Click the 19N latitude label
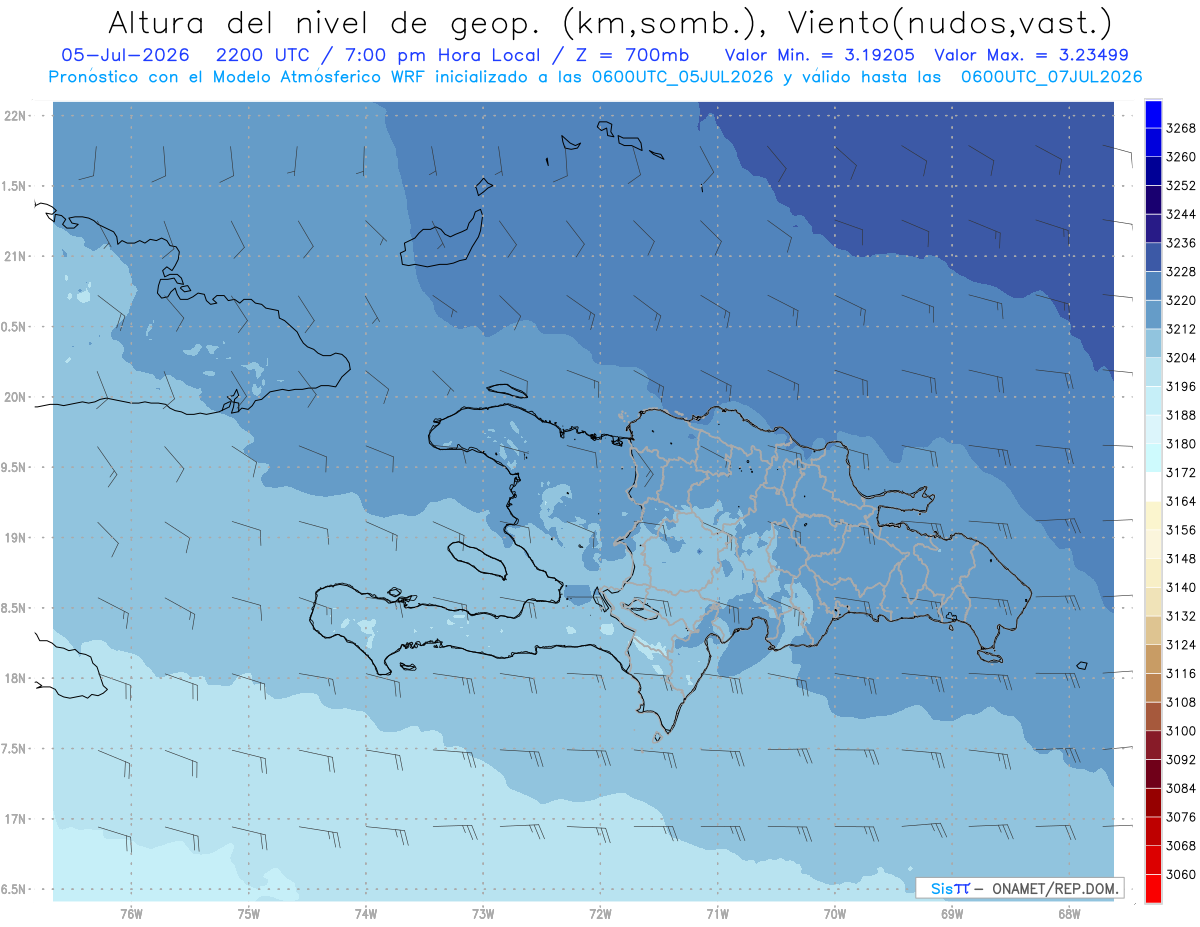Screen dimensions: 1200x927 pyautogui.click(x=15, y=538)
